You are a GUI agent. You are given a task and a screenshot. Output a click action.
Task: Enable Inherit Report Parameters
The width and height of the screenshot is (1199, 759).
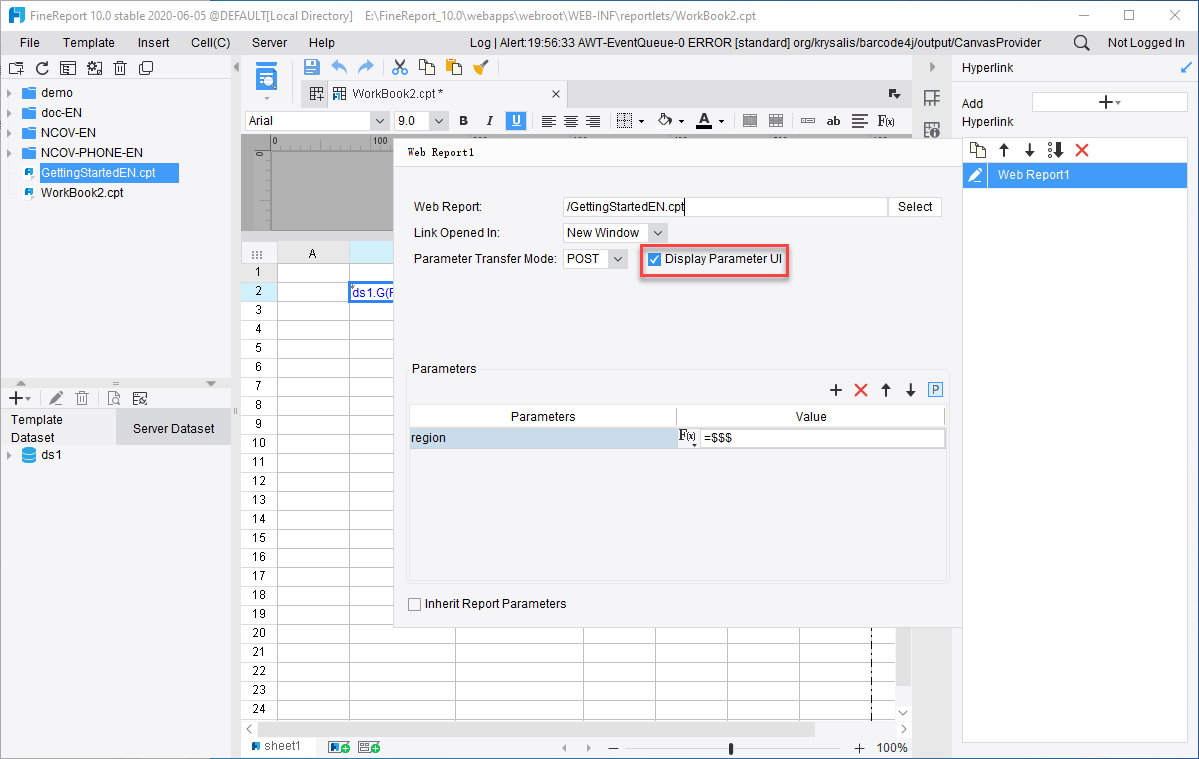click(x=414, y=603)
